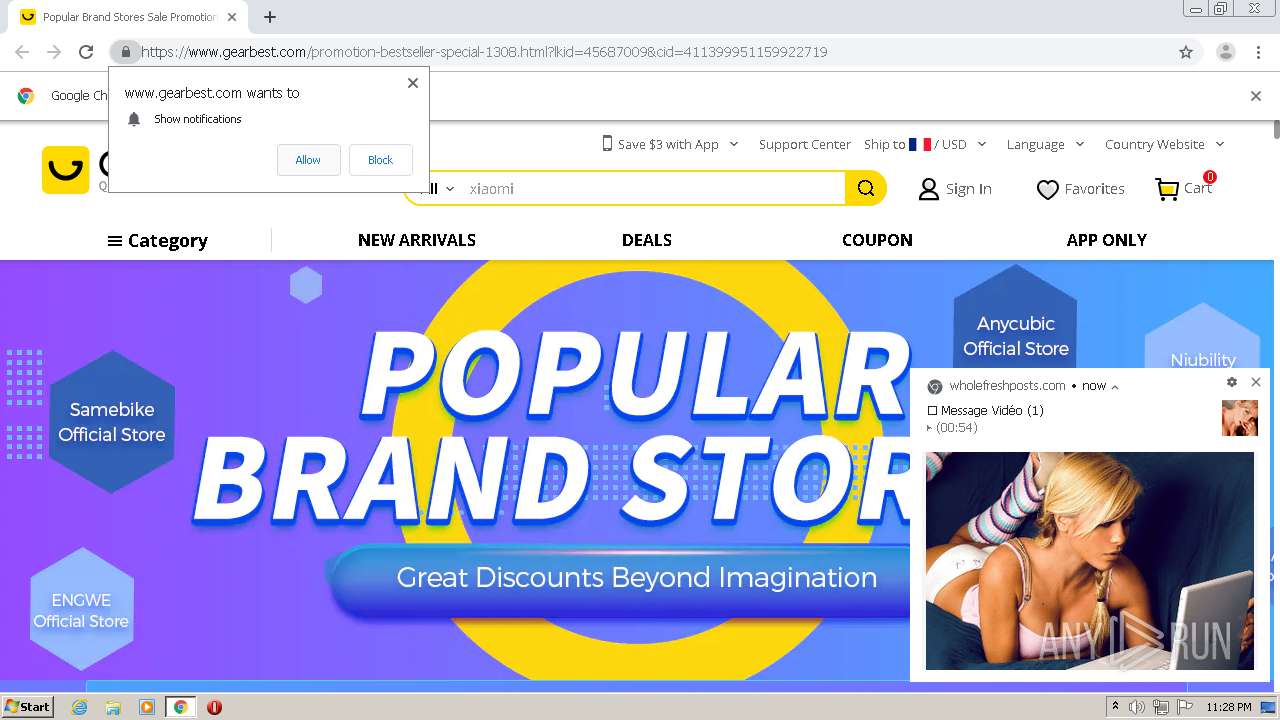
Task: Open APP ONLY offers
Action: point(1107,240)
